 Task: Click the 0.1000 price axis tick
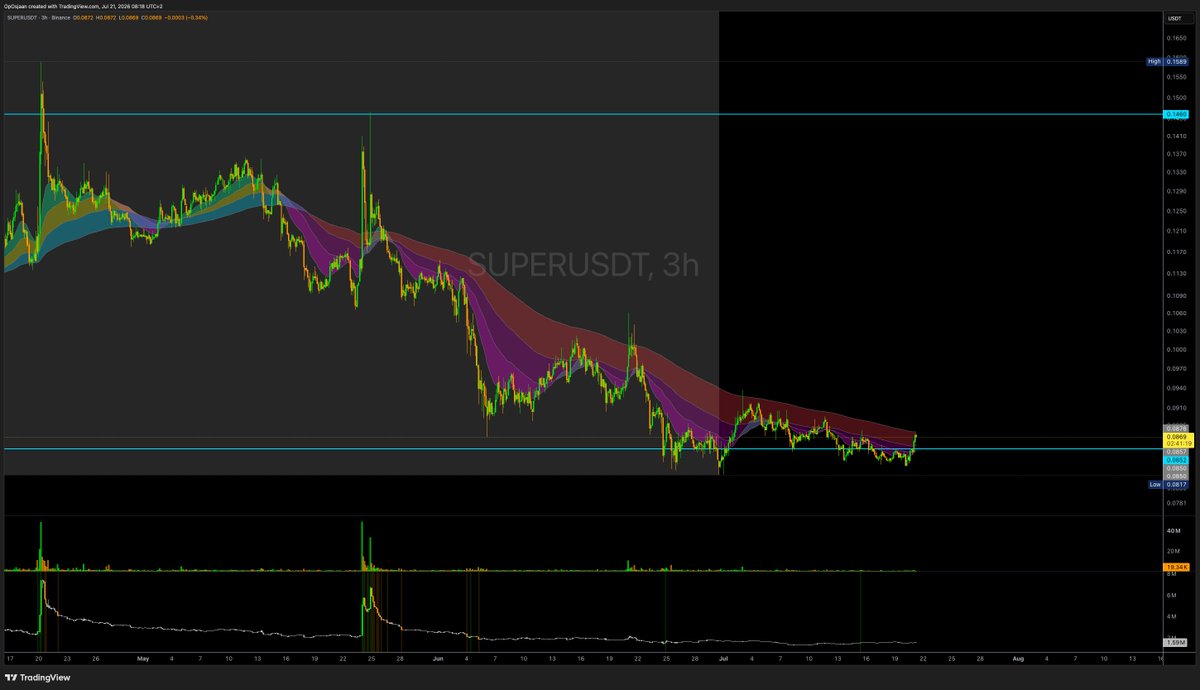pyautogui.click(x=1175, y=350)
